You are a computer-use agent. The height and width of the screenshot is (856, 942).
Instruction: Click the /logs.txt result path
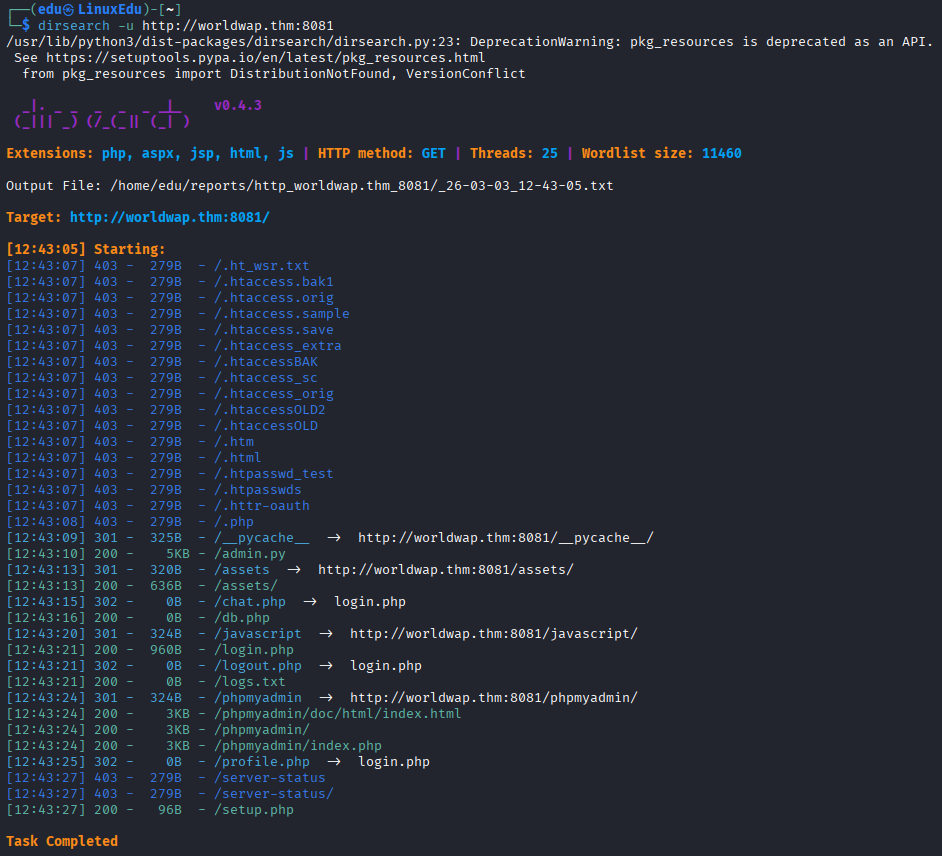pyautogui.click(x=250, y=682)
